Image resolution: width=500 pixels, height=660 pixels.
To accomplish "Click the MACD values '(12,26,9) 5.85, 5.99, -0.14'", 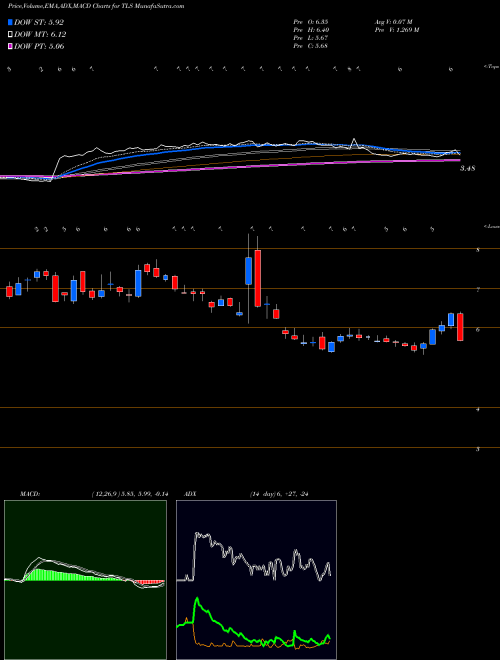I will 129,494.
